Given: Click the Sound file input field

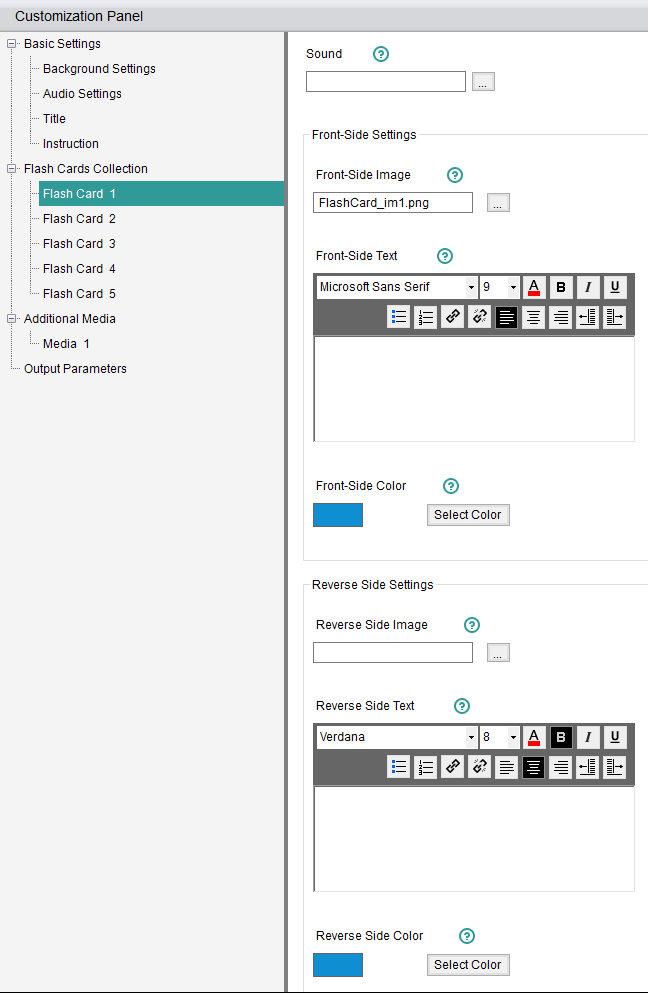Looking at the screenshot, I should click(385, 82).
